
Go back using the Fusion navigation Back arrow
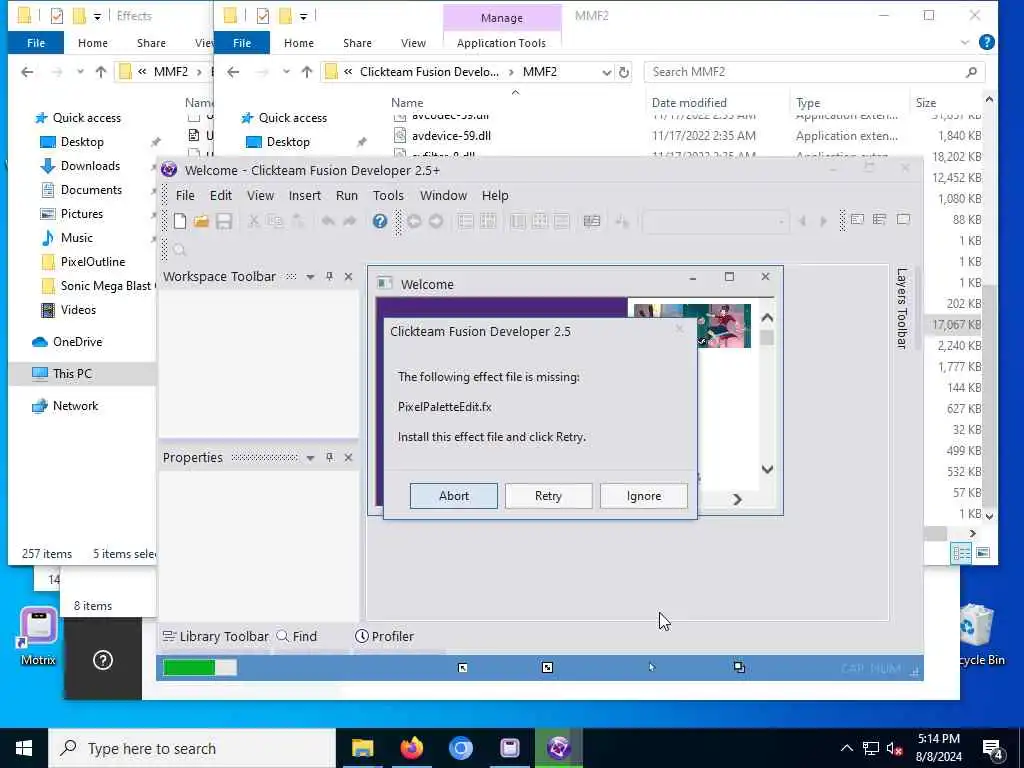click(413, 221)
